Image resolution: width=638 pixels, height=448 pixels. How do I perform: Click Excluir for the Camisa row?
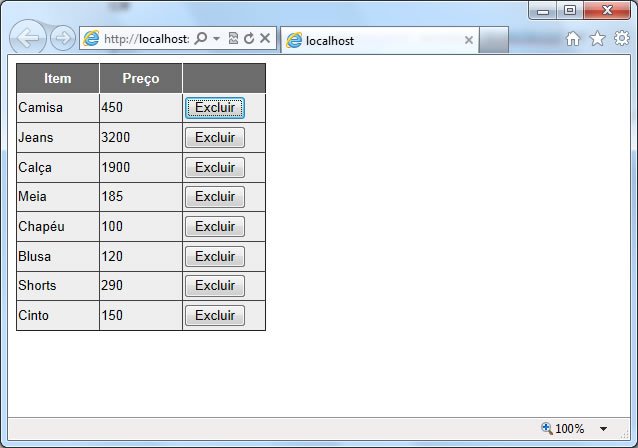(x=215, y=108)
